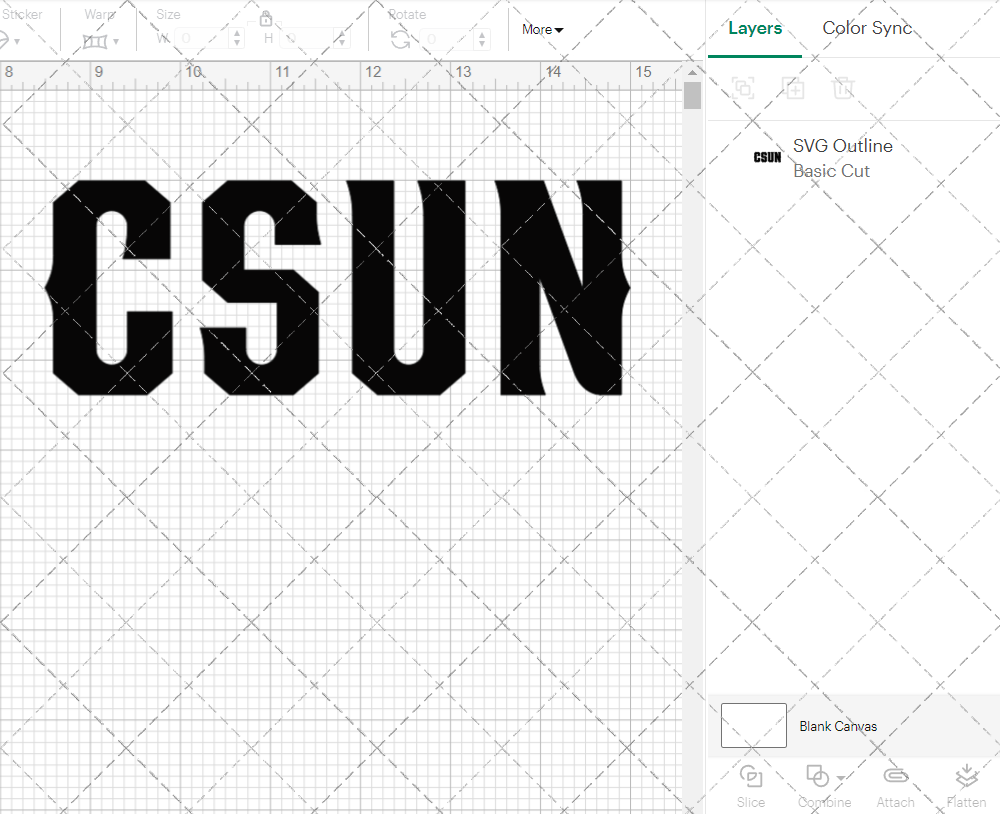
Task: Switch to the Layers tab
Action: (755, 28)
